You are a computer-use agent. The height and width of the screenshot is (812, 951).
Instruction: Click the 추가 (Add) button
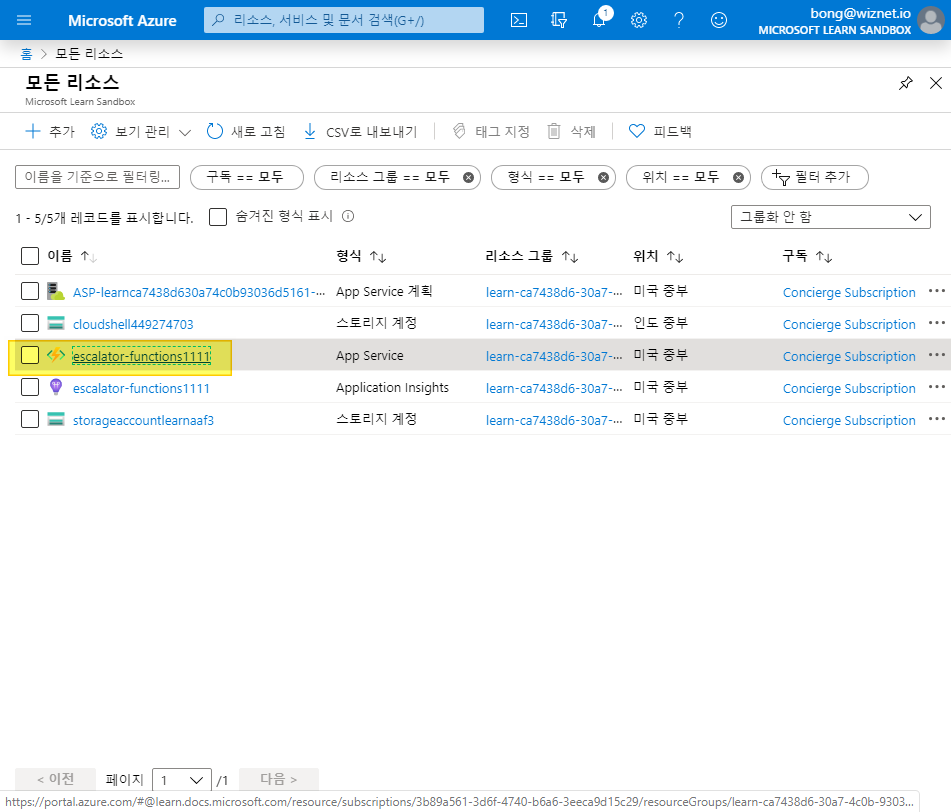(50, 132)
